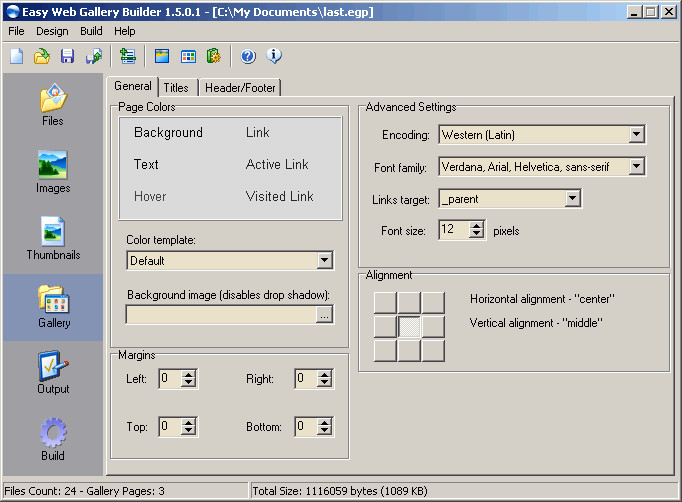682x502 pixels.
Task: Click the Total Size status bar text
Action: pos(340,491)
